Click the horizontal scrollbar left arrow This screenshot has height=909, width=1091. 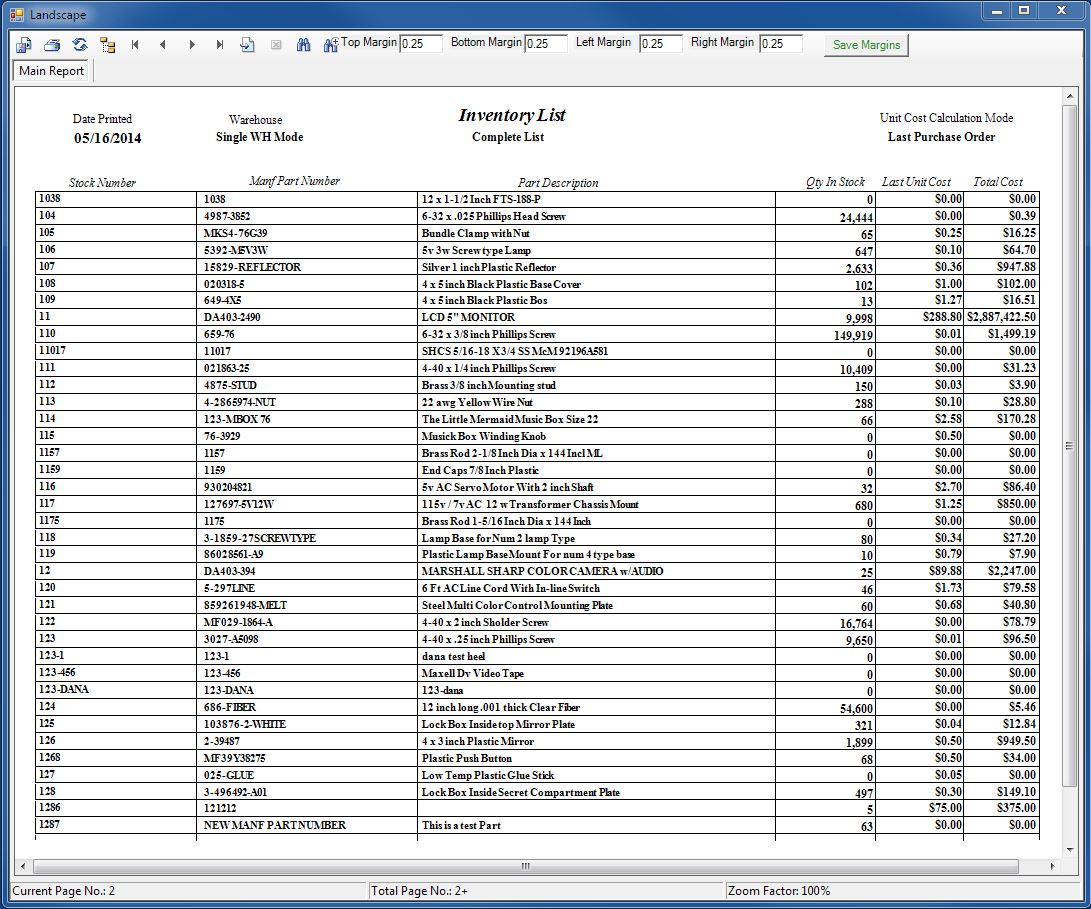(x=23, y=866)
